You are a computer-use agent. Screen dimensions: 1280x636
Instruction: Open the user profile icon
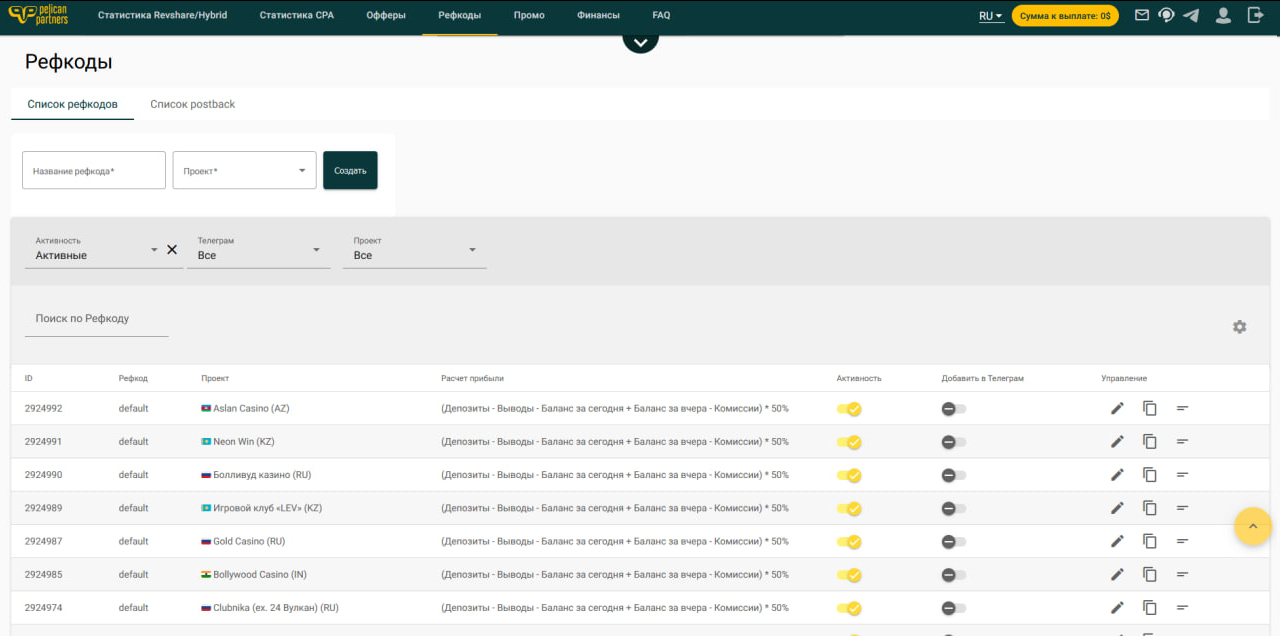[1223, 16]
